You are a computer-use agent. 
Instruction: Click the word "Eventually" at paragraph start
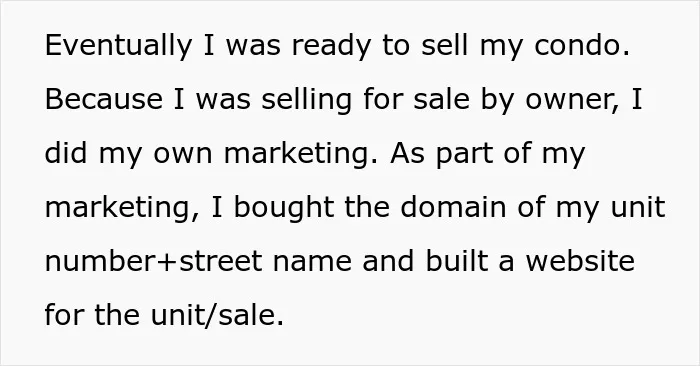click(x=118, y=46)
